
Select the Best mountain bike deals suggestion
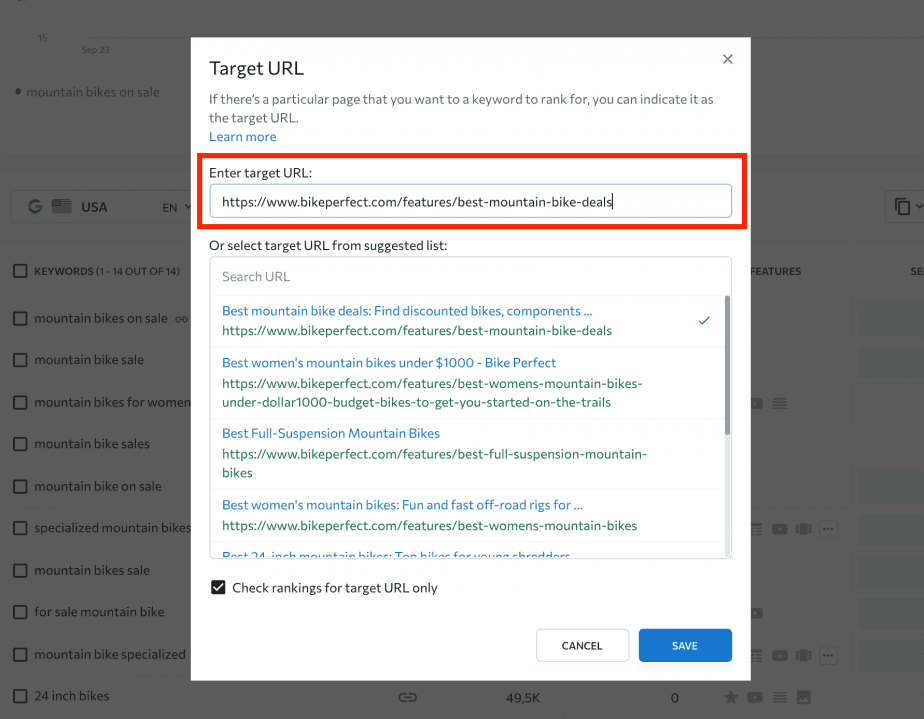point(467,321)
